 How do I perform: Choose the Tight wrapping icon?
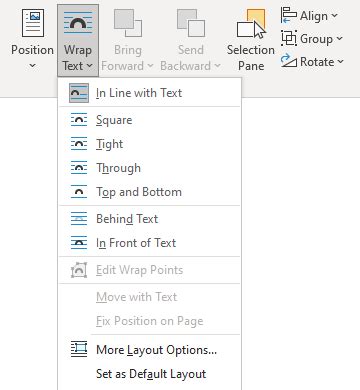click(79, 144)
